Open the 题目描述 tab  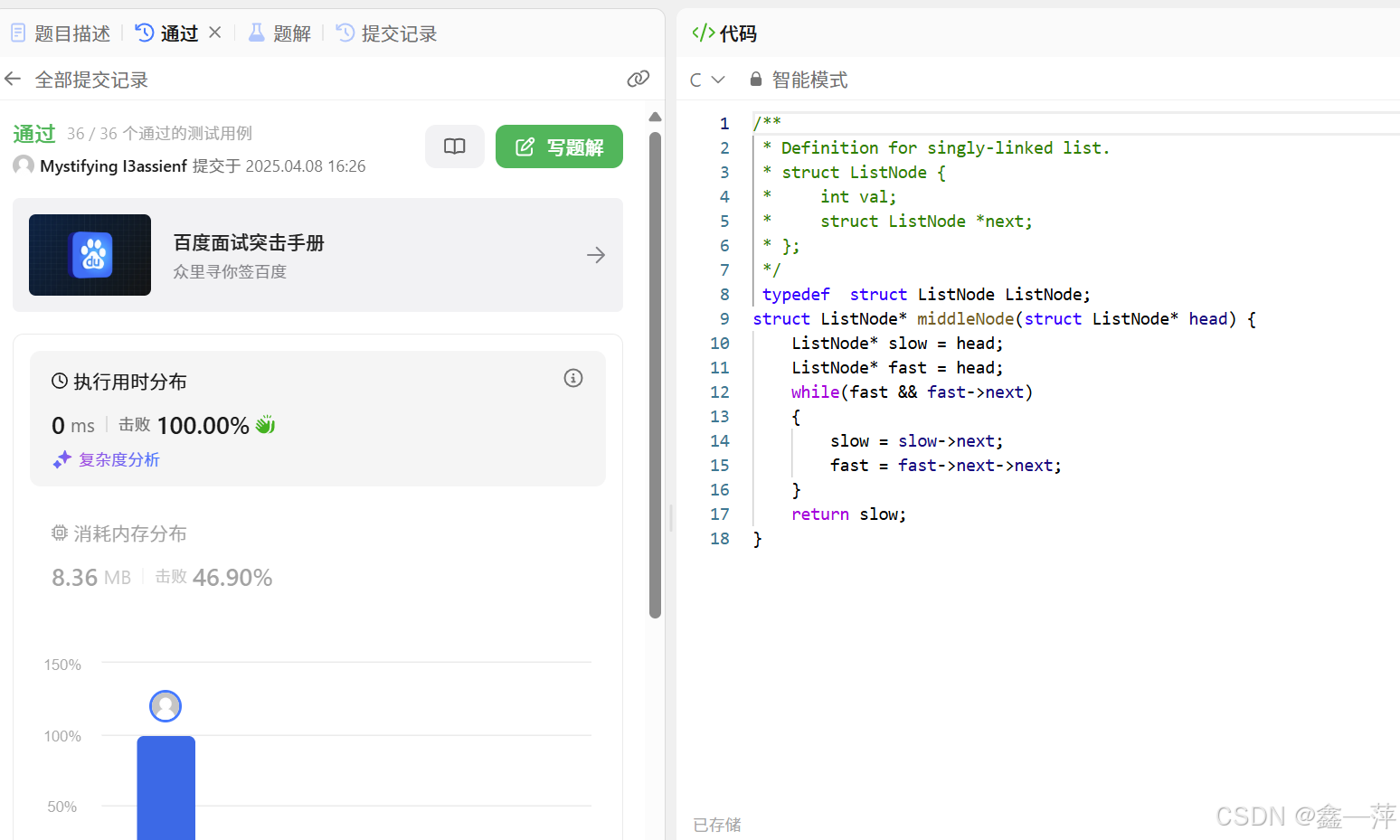click(x=61, y=33)
